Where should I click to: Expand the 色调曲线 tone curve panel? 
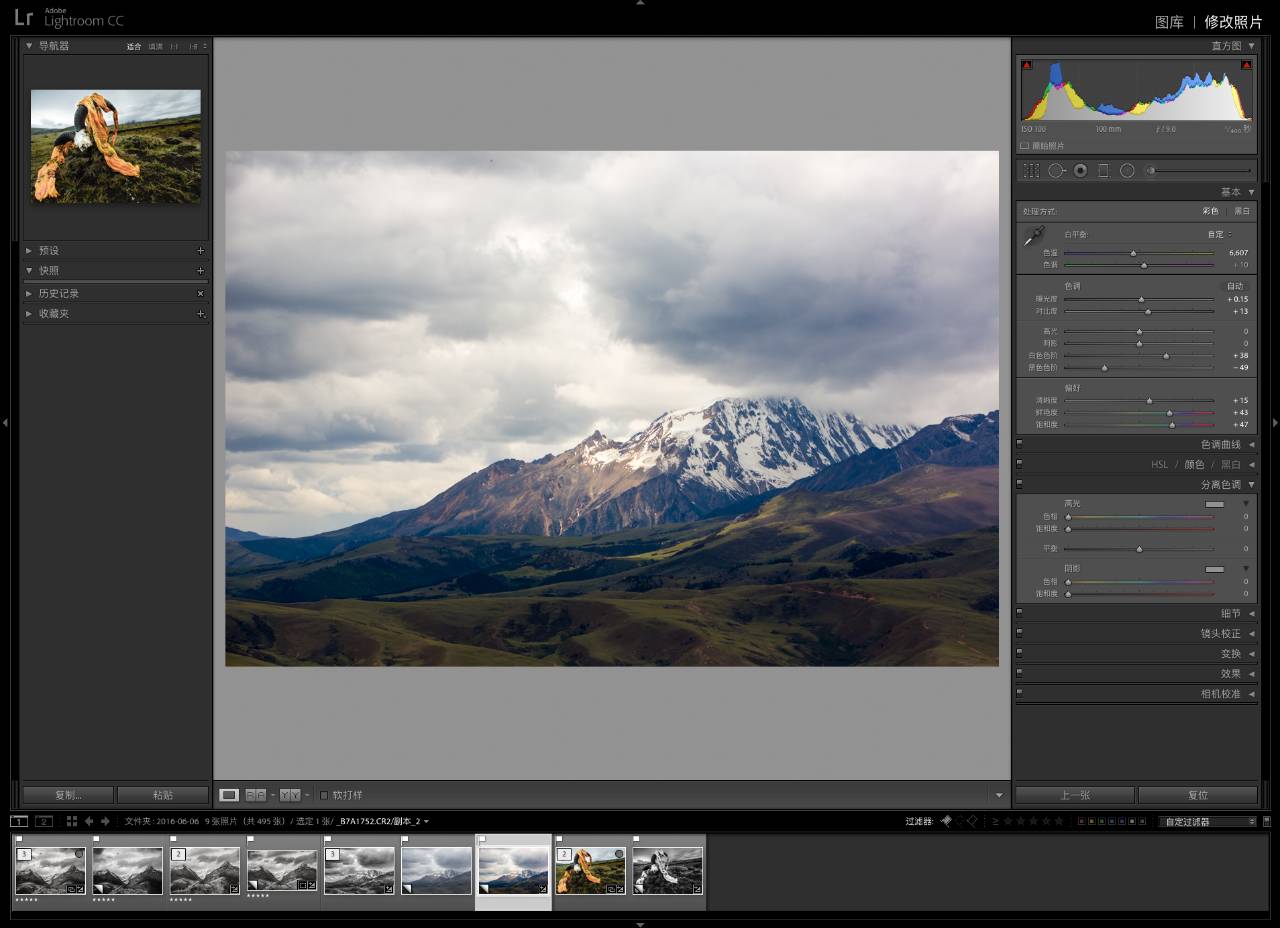coord(1220,445)
